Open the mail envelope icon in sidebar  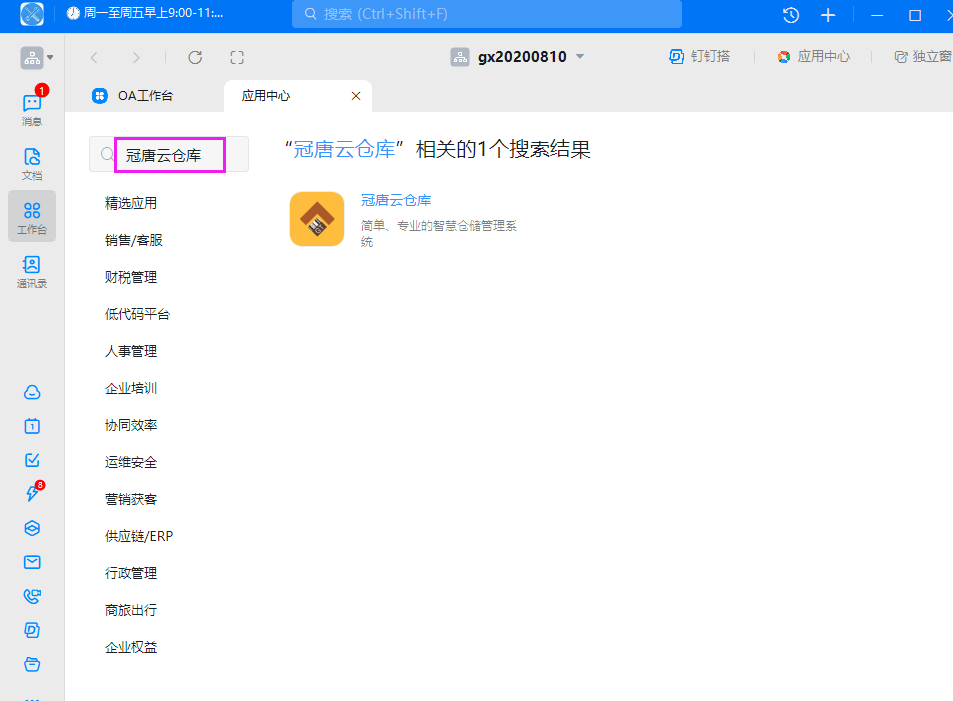point(32,562)
